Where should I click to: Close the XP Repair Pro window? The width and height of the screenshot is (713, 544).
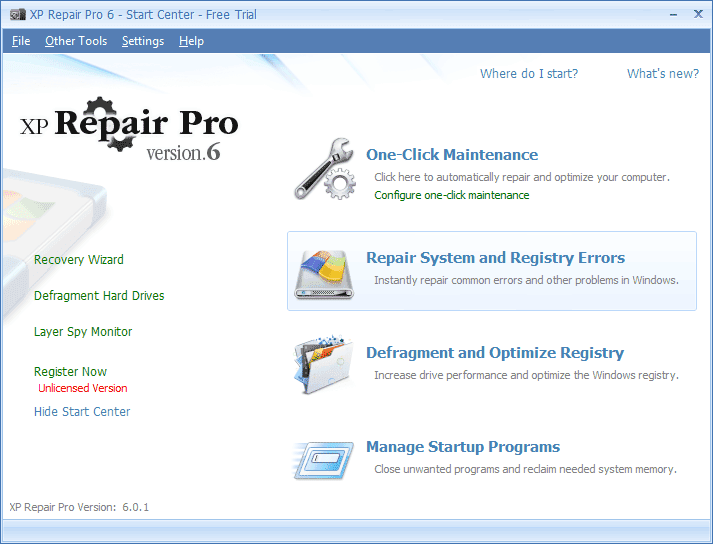click(698, 15)
